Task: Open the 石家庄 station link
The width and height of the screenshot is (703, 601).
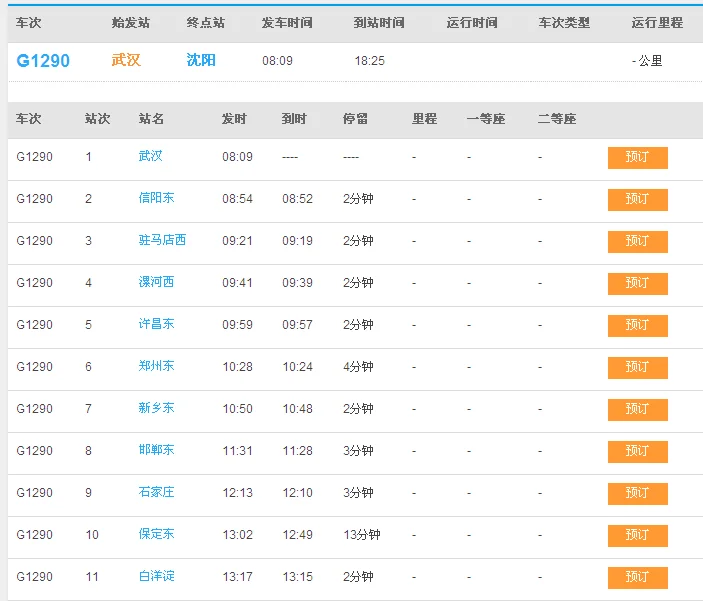Action: [x=156, y=492]
